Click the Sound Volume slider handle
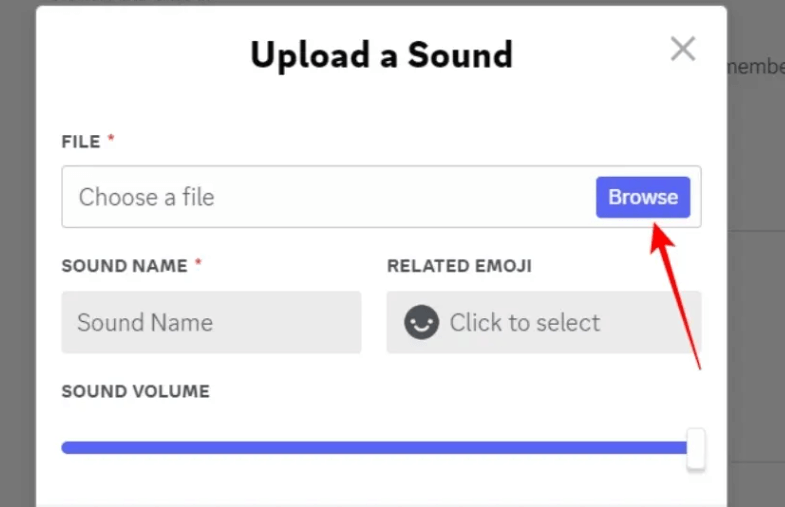Image resolution: width=785 pixels, height=507 pixels. tap(696, 448)
